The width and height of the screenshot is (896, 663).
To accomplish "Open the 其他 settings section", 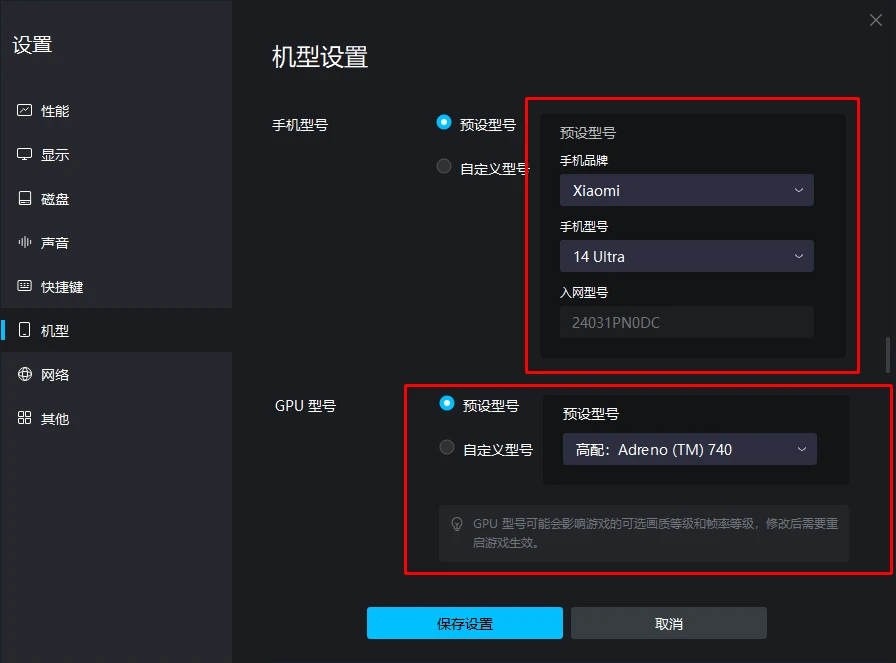I will coord(116,419).
